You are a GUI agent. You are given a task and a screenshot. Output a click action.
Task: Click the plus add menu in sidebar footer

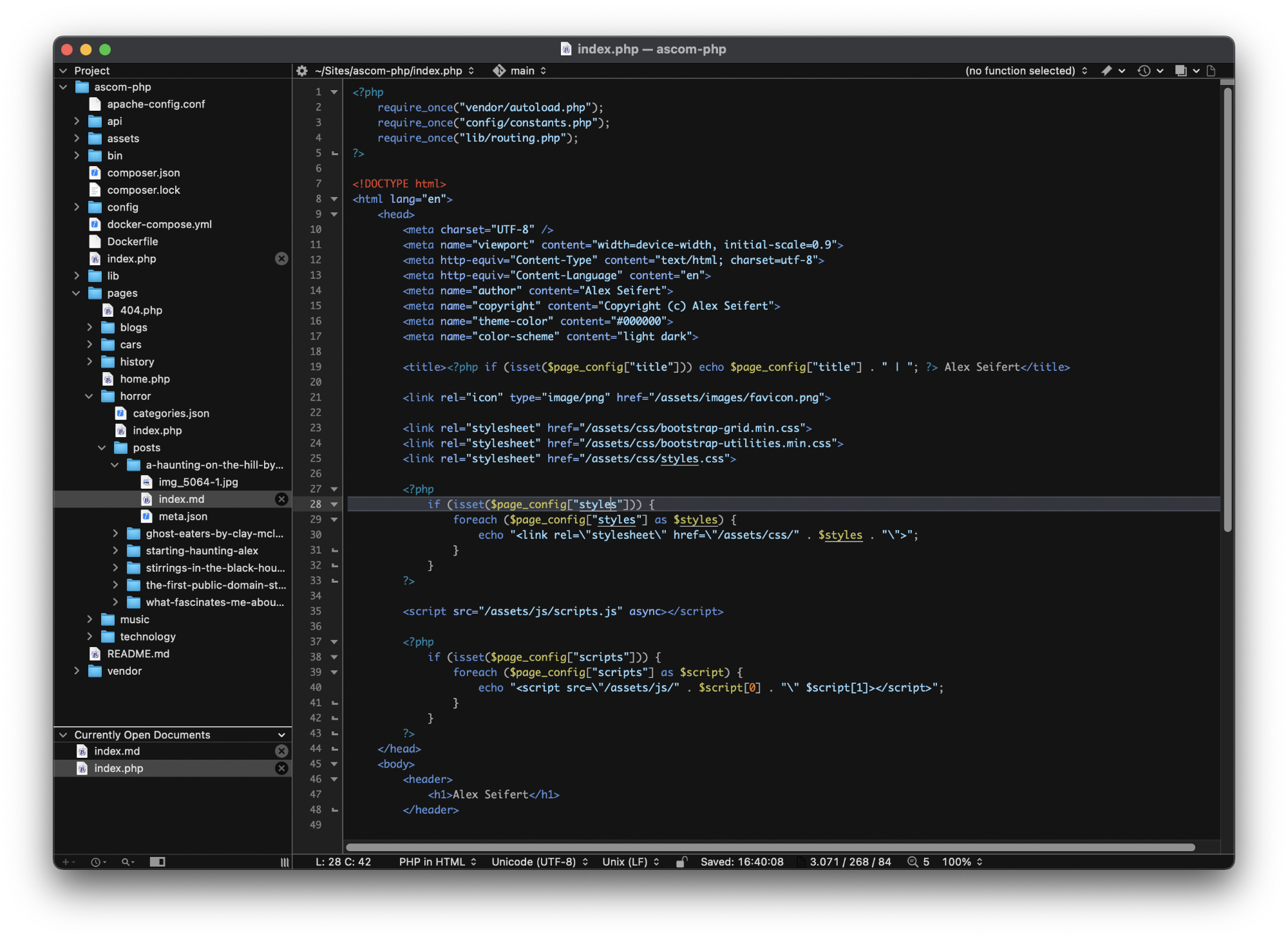click(66, 861)
